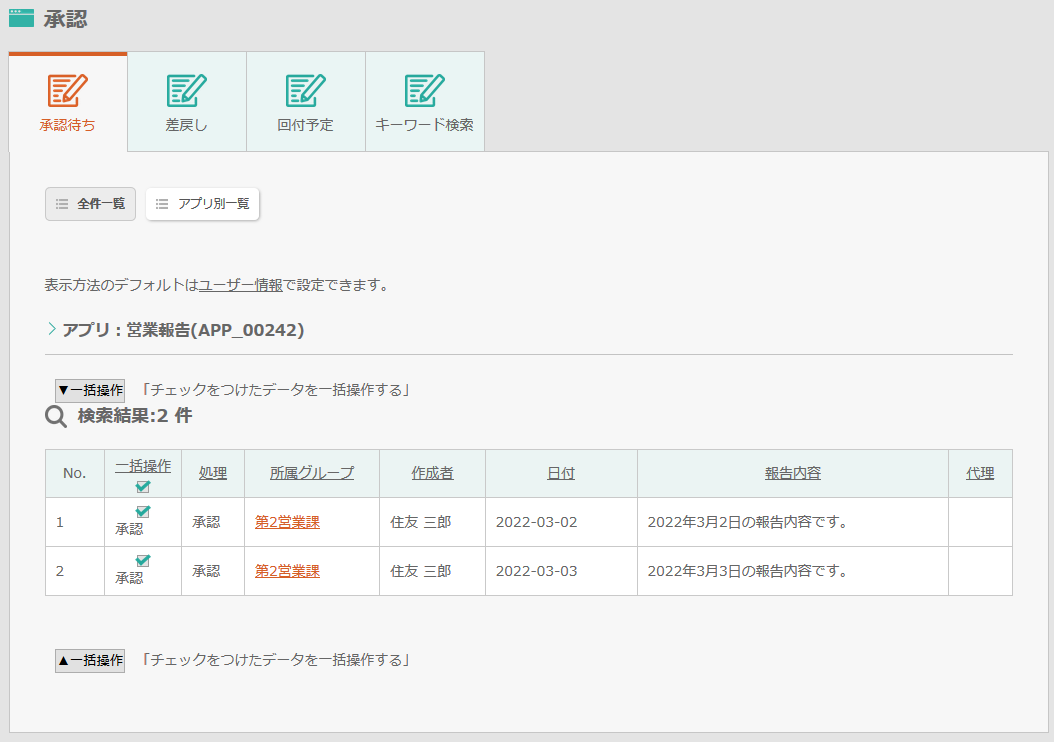Sort by the 報告内容 column header
Viewport: 1054px width, 742px height.
pyautogui.click(x=793, y=473)
